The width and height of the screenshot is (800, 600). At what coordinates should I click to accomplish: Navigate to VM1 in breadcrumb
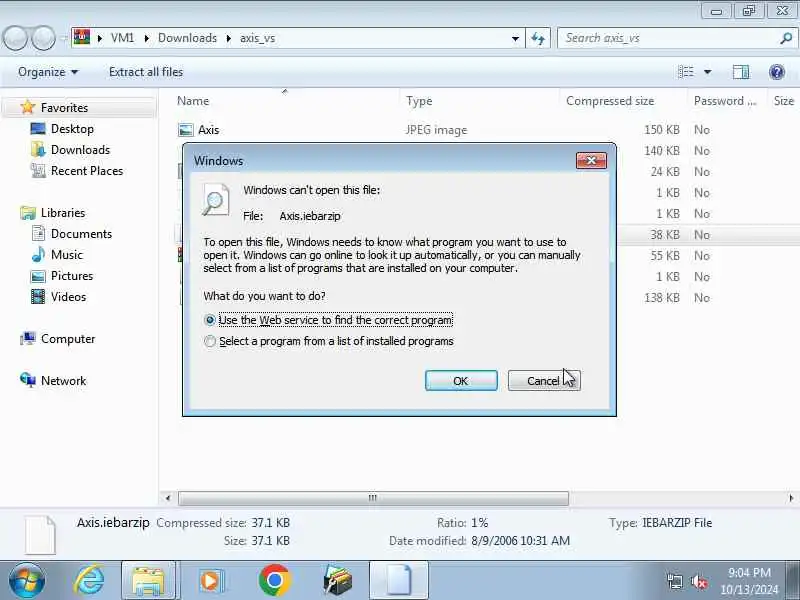(x=122, y=38)
